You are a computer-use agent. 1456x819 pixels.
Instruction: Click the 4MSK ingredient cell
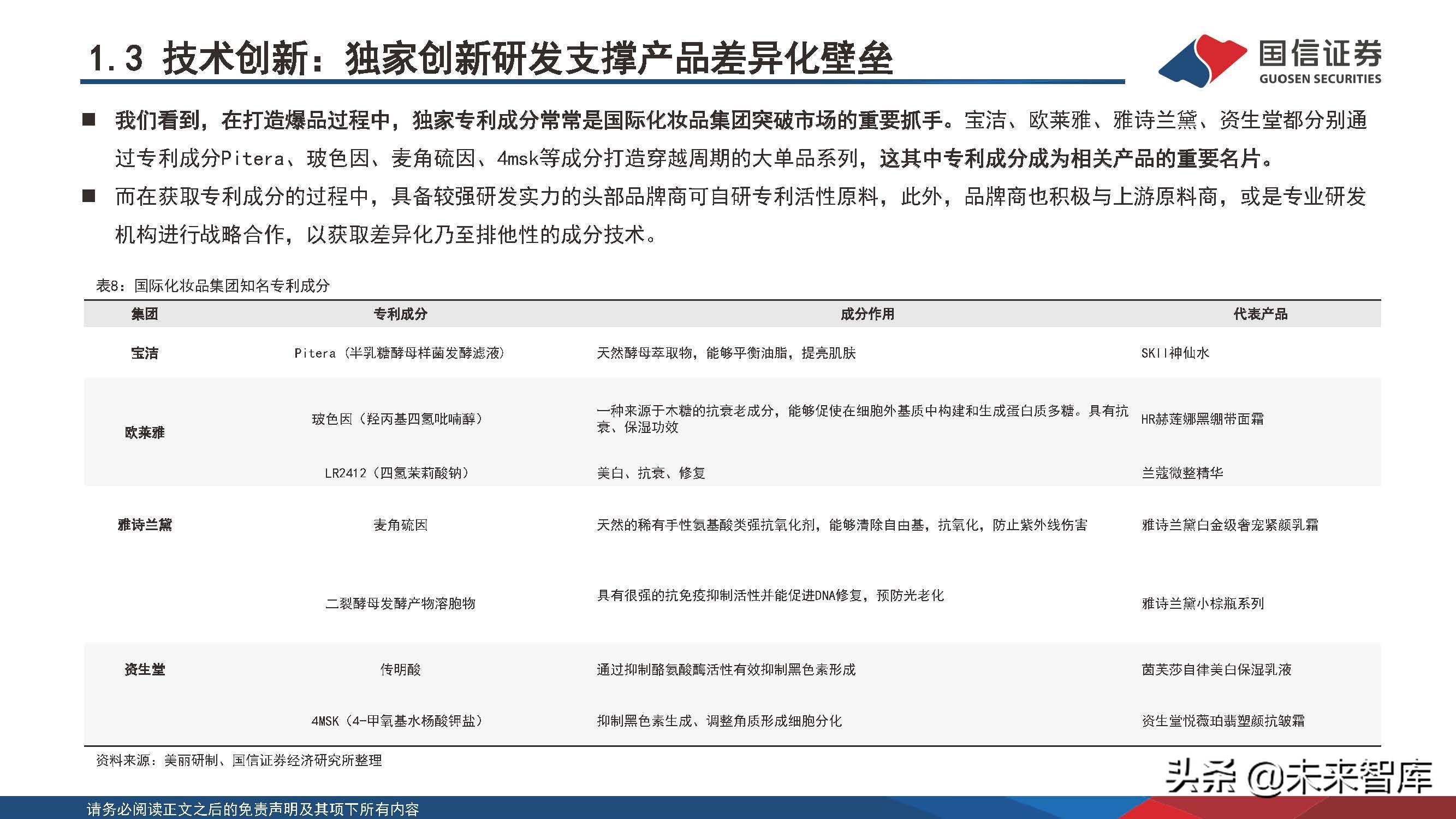(398, 721)
